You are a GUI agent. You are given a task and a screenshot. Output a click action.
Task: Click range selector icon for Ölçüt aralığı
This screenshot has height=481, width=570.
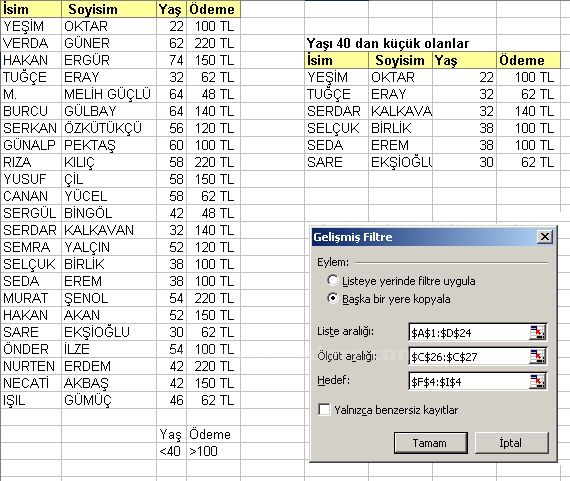[537, 357]
